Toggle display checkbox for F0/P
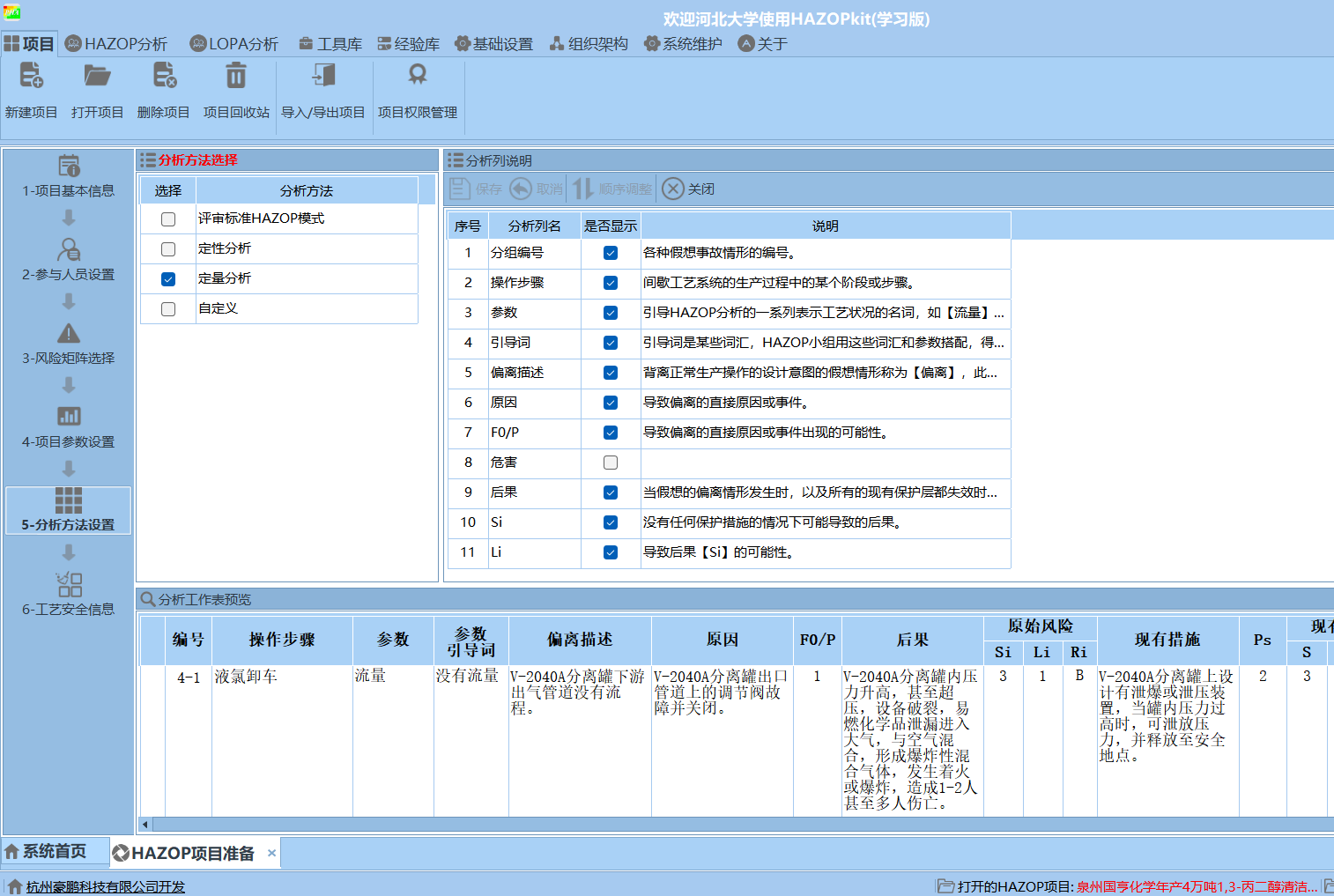Screen dimensions: 1334x896 click(611, 433)
